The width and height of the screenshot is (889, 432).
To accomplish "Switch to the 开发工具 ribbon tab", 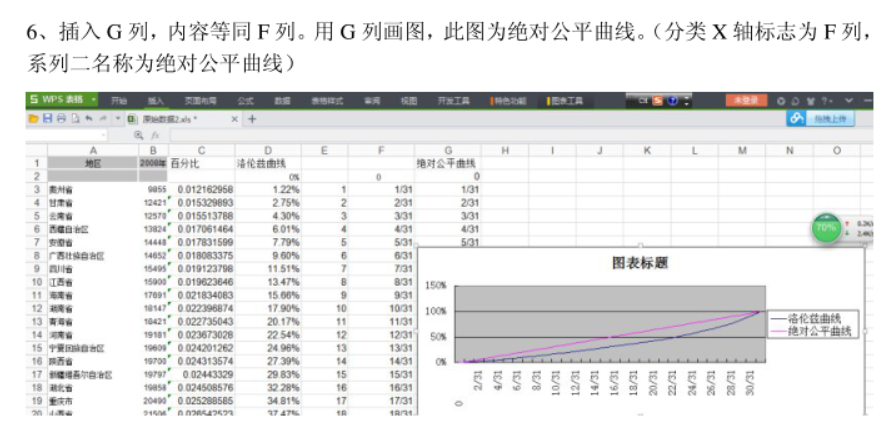I will pos(454,101).
